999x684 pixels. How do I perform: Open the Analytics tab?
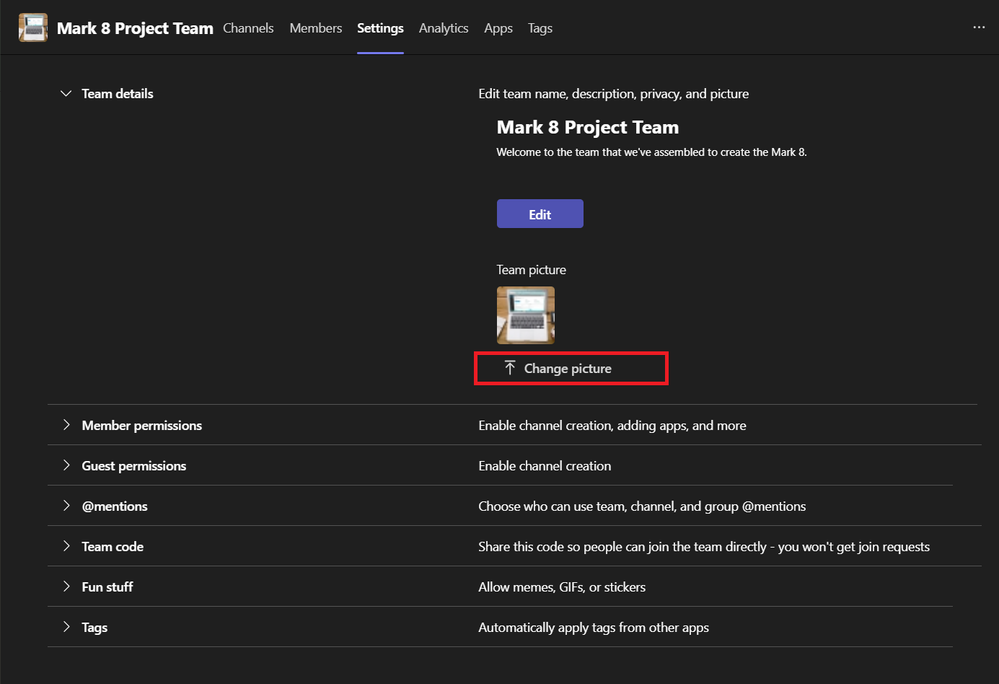443,28
